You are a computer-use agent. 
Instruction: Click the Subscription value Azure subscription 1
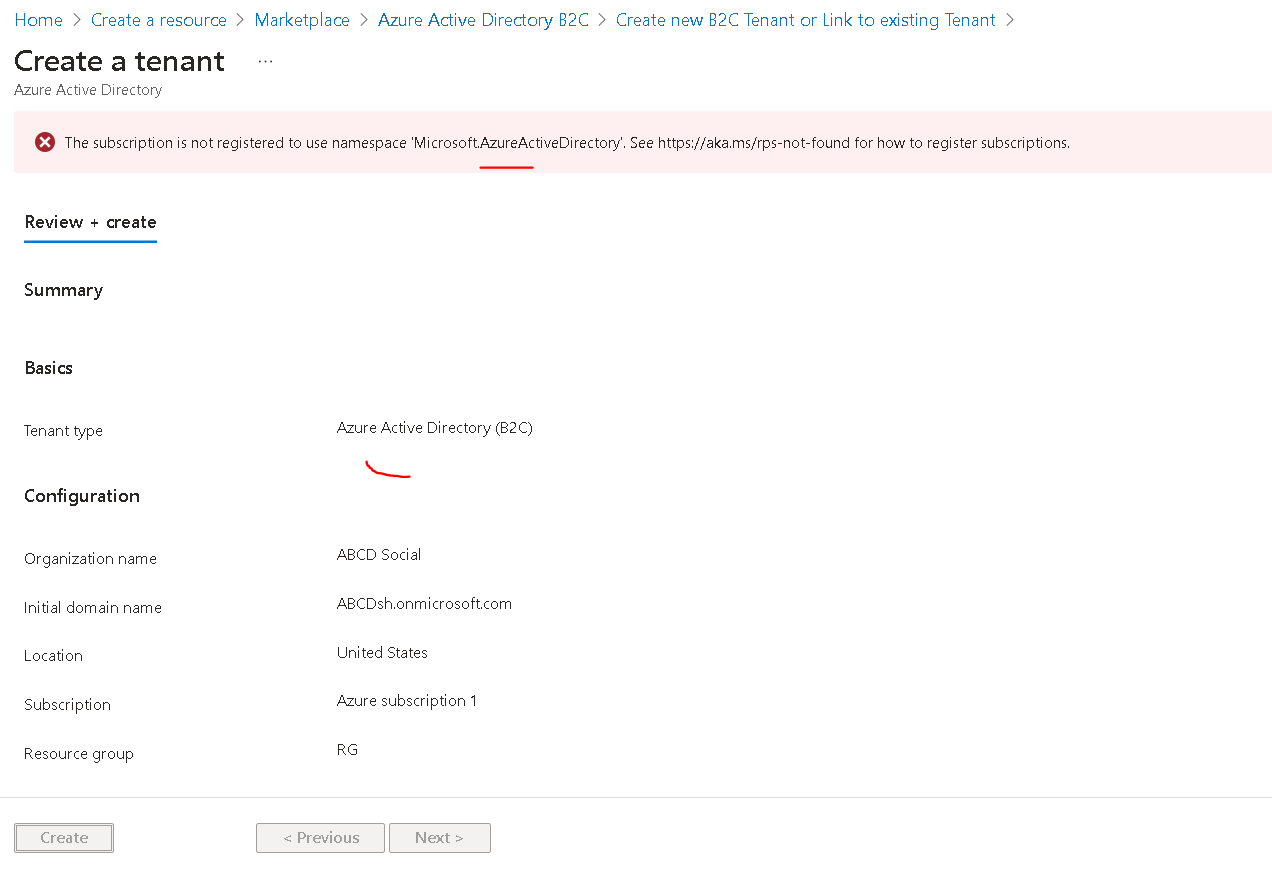(407, 700)
